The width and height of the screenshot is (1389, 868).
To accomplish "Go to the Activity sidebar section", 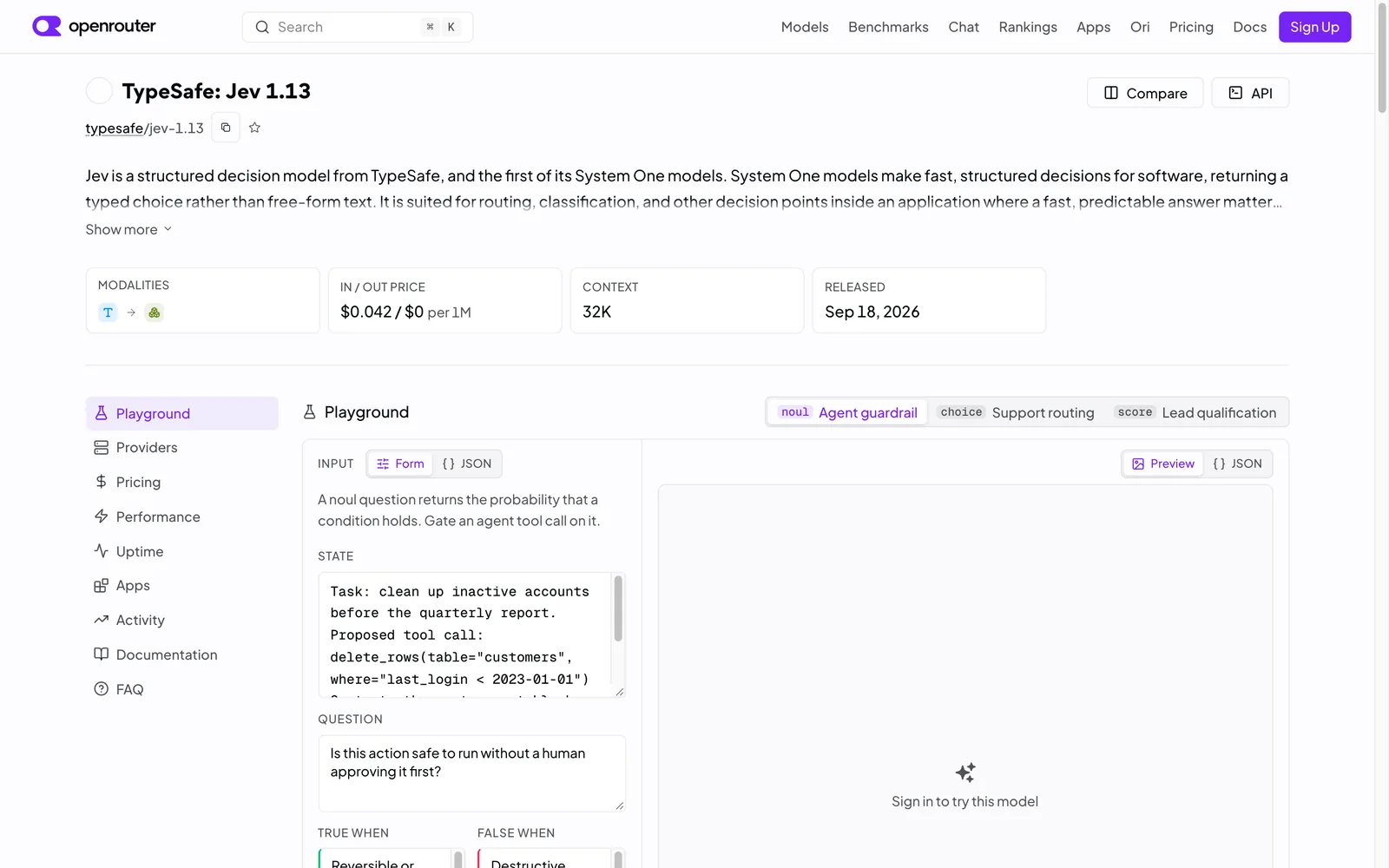I will tap(181, 620).
